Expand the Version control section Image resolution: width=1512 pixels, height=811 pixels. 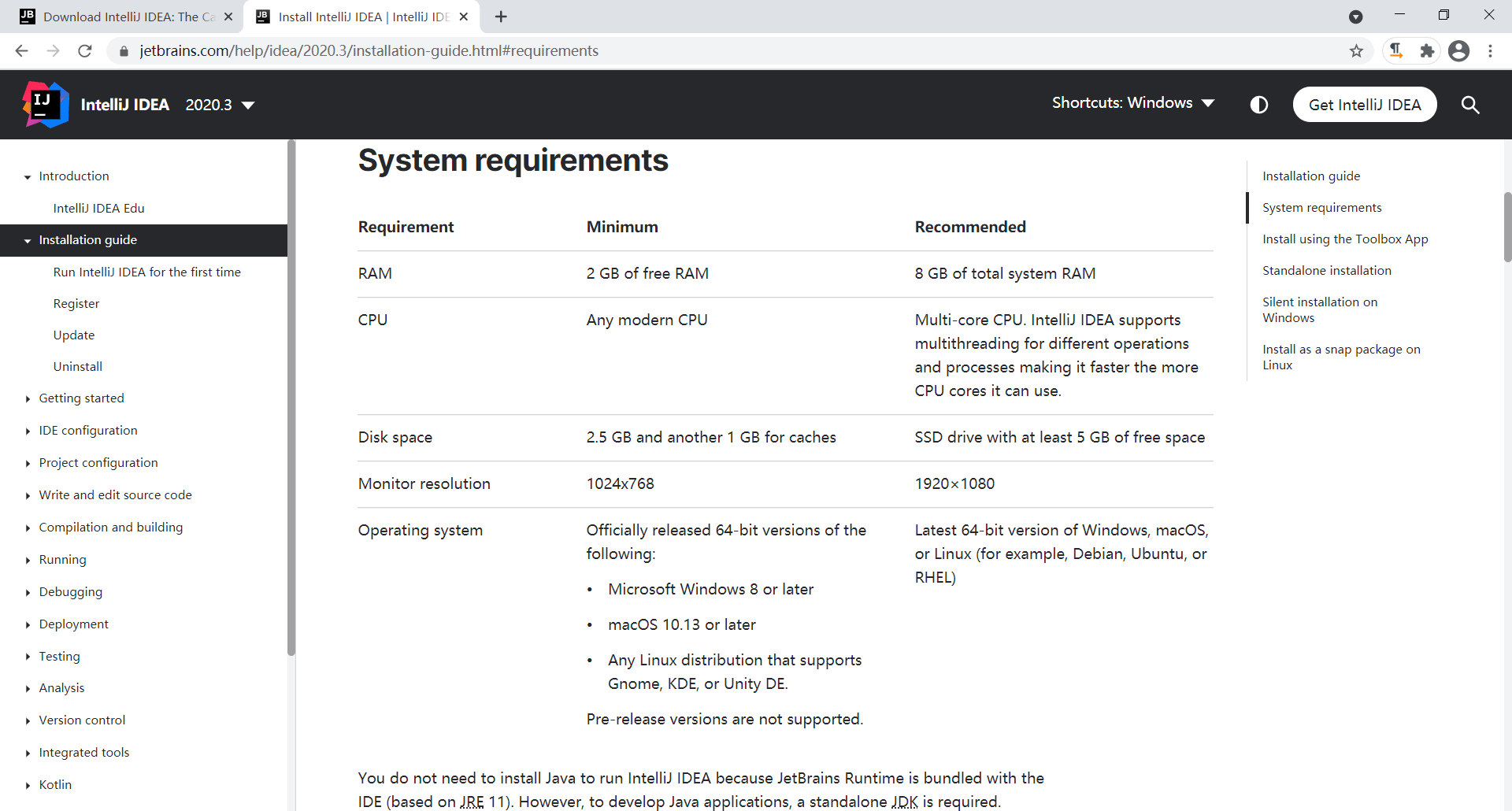(28, 721)
